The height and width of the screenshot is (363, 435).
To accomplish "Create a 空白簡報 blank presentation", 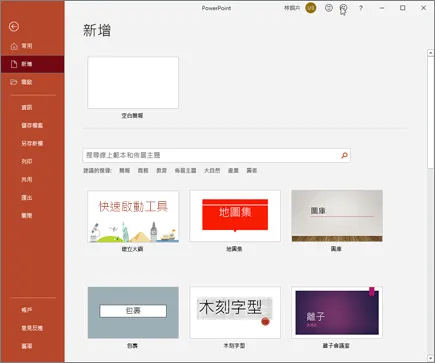I will (133, 82).
